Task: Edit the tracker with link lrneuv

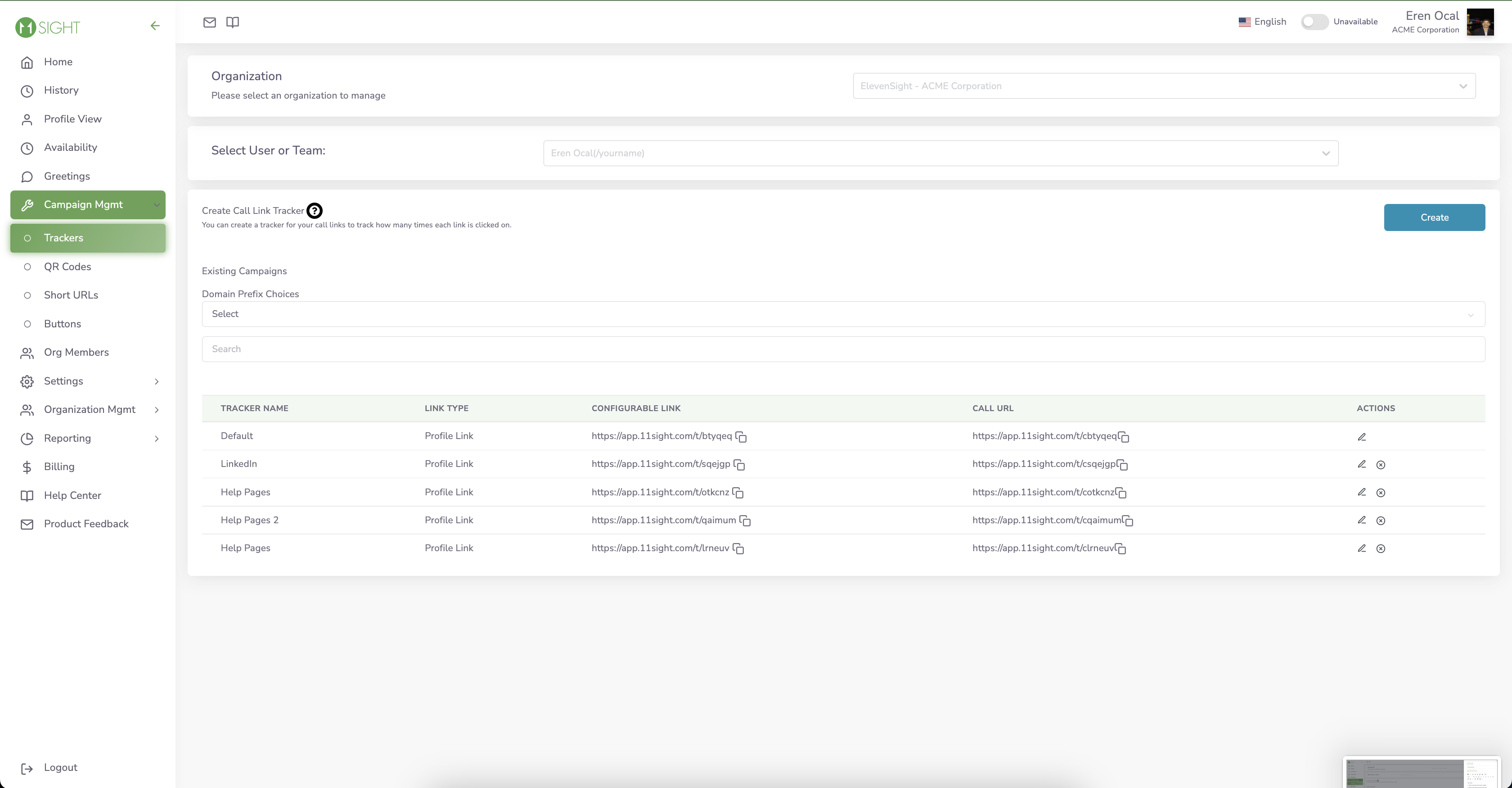Action: [1362, 548]
